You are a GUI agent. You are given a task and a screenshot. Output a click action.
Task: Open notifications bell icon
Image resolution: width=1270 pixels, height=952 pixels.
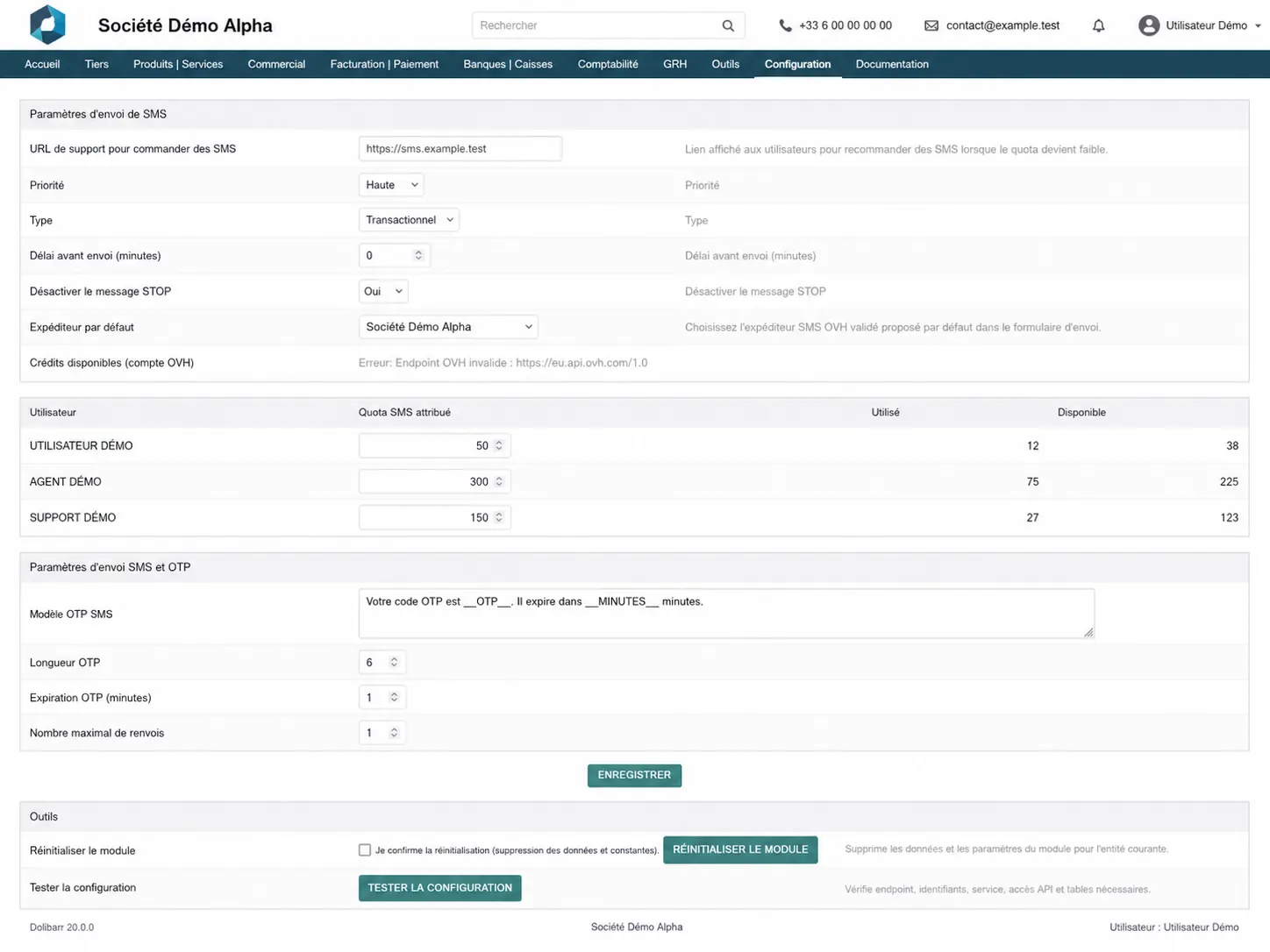(x=1098, y=25)
